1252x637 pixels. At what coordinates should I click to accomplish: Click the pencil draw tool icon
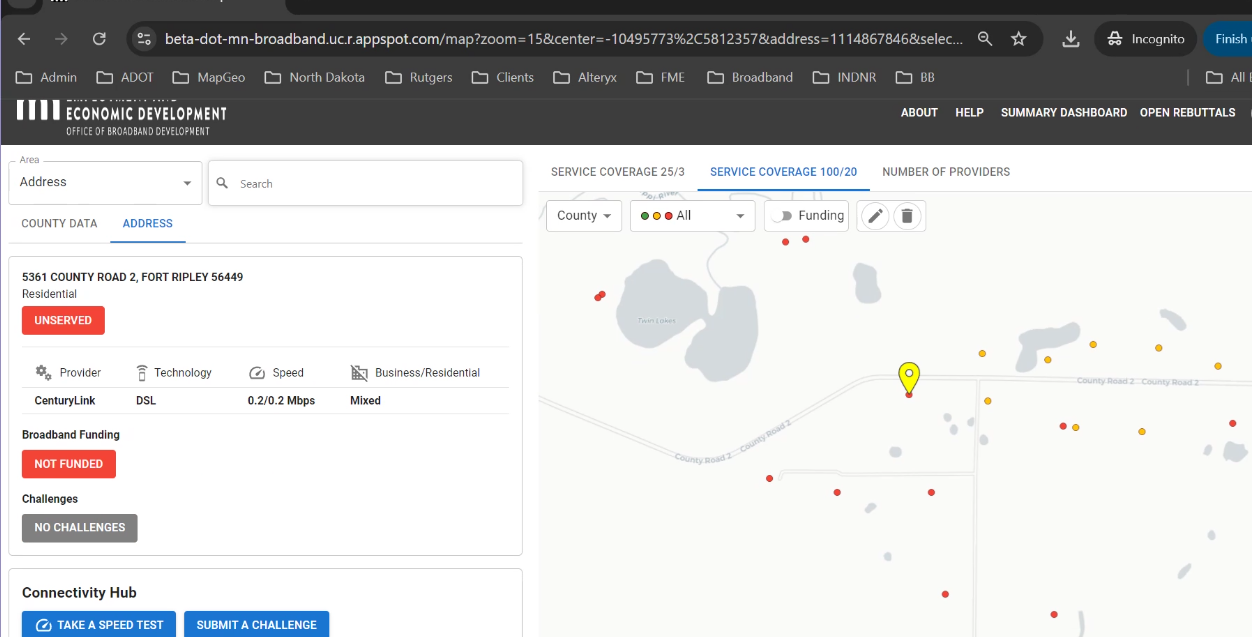[875, 216]
